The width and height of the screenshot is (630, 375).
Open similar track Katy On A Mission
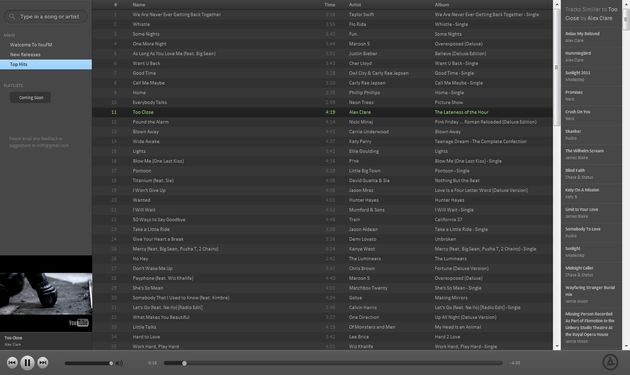(x=582, y=190)
